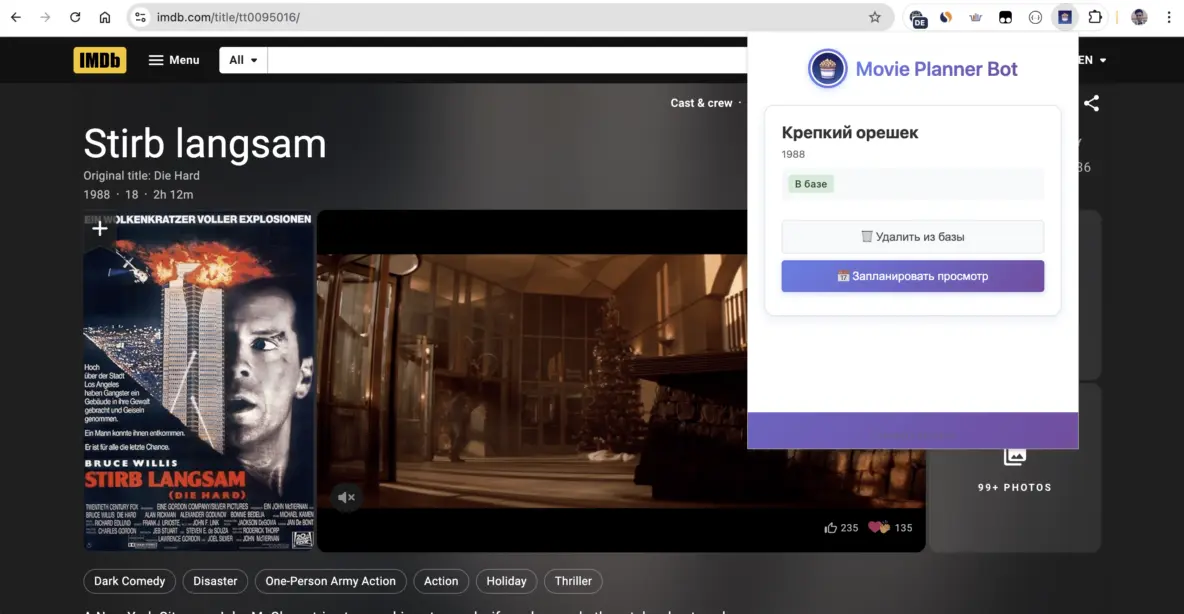The height and width of the screenshot is (614, 1184).
Task: Click the bookmark star in the address bar
Action: pyautogui.click(x=873, y=17)
